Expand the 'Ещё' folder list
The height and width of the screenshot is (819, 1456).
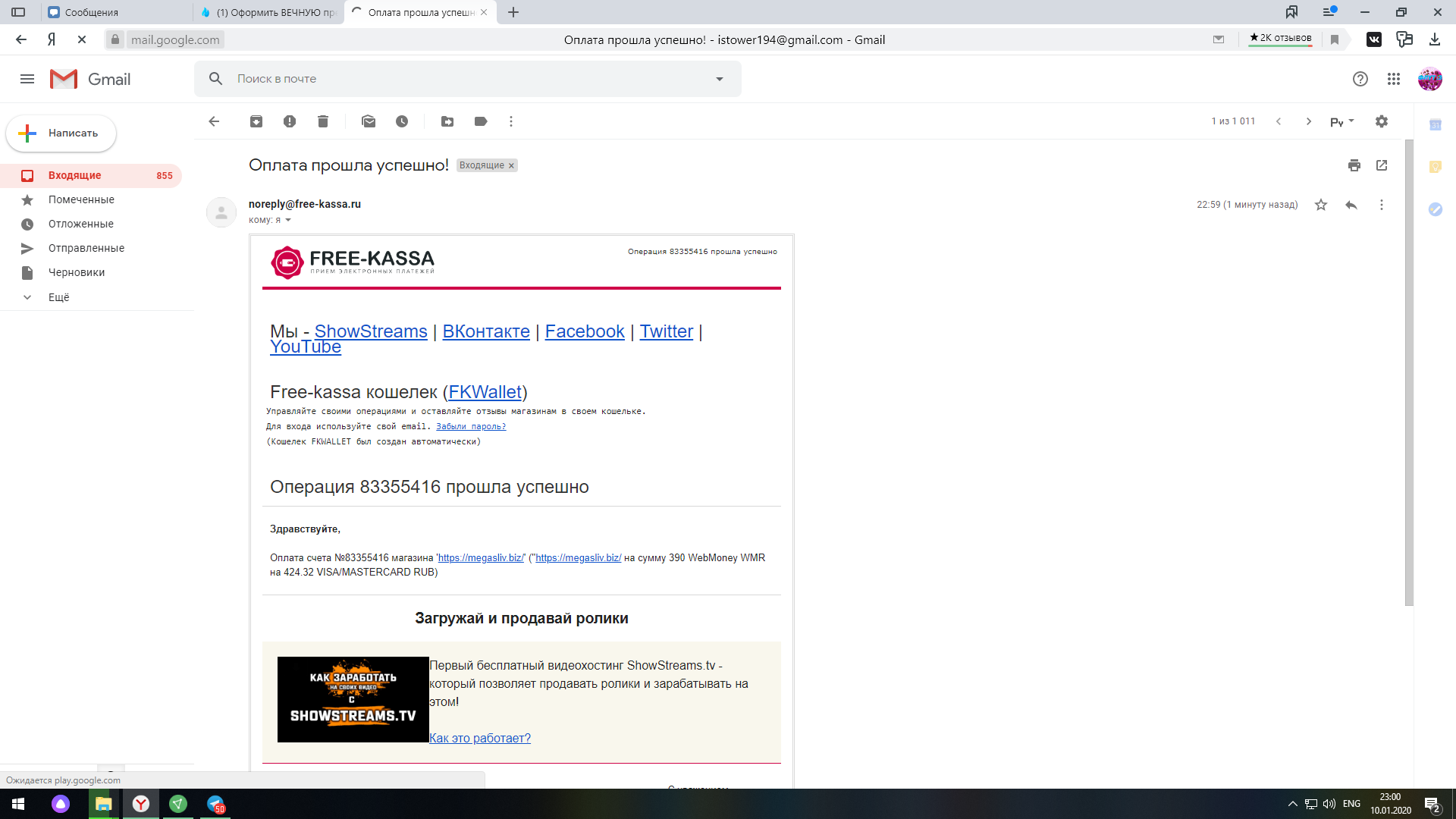[x=58, y=297]
